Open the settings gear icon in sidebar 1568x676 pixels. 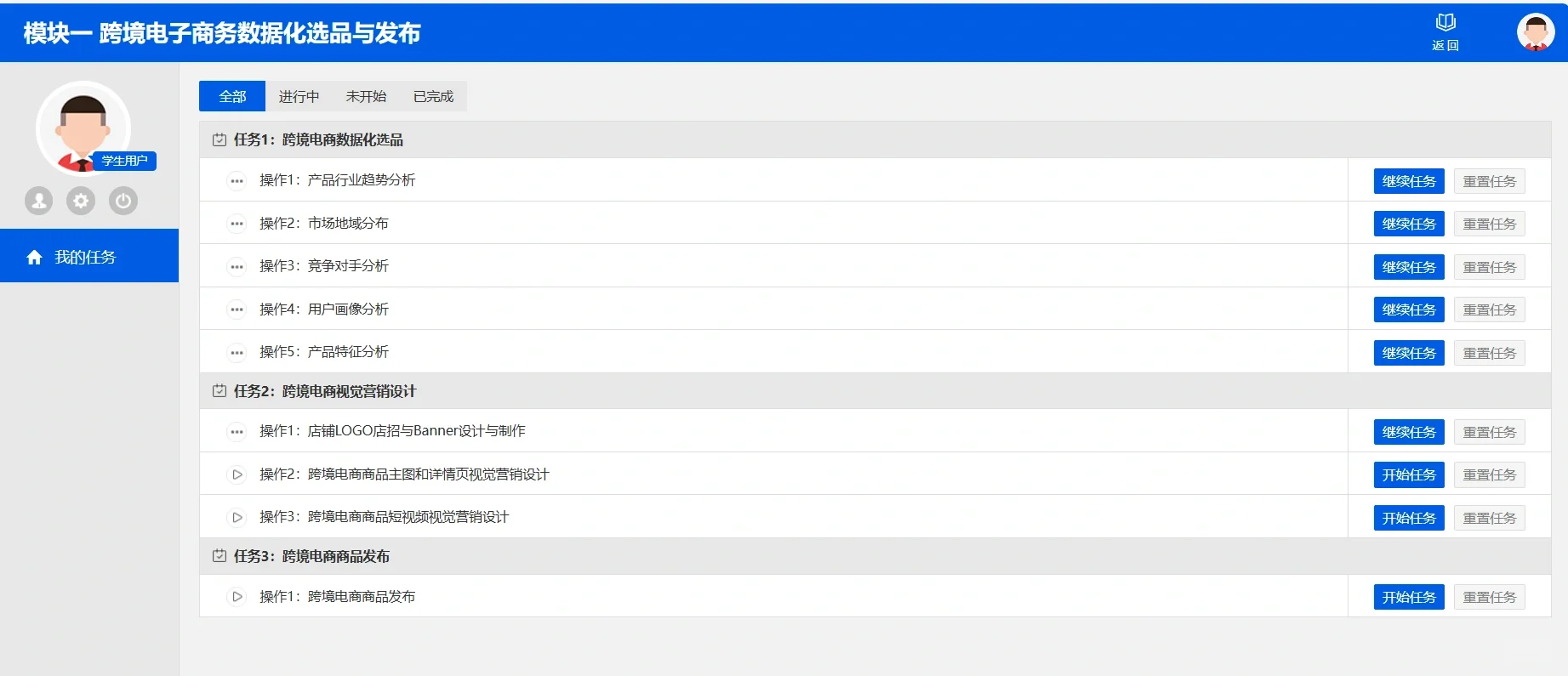click(x=81, y=201)
